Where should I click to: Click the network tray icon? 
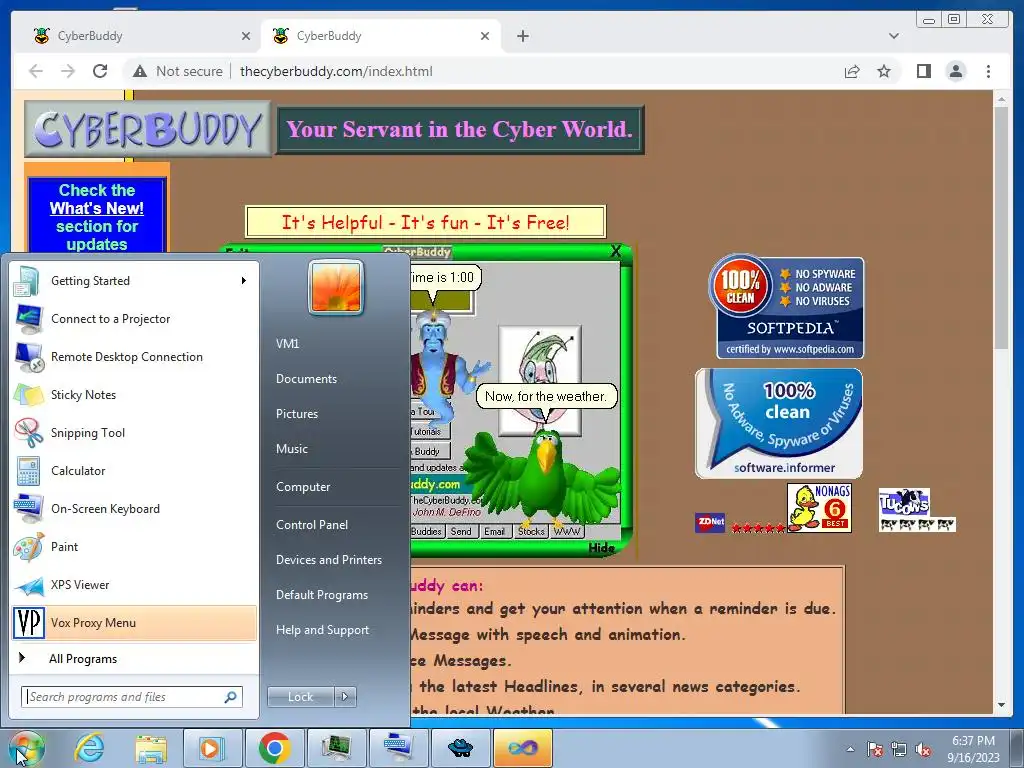point(899,749)
